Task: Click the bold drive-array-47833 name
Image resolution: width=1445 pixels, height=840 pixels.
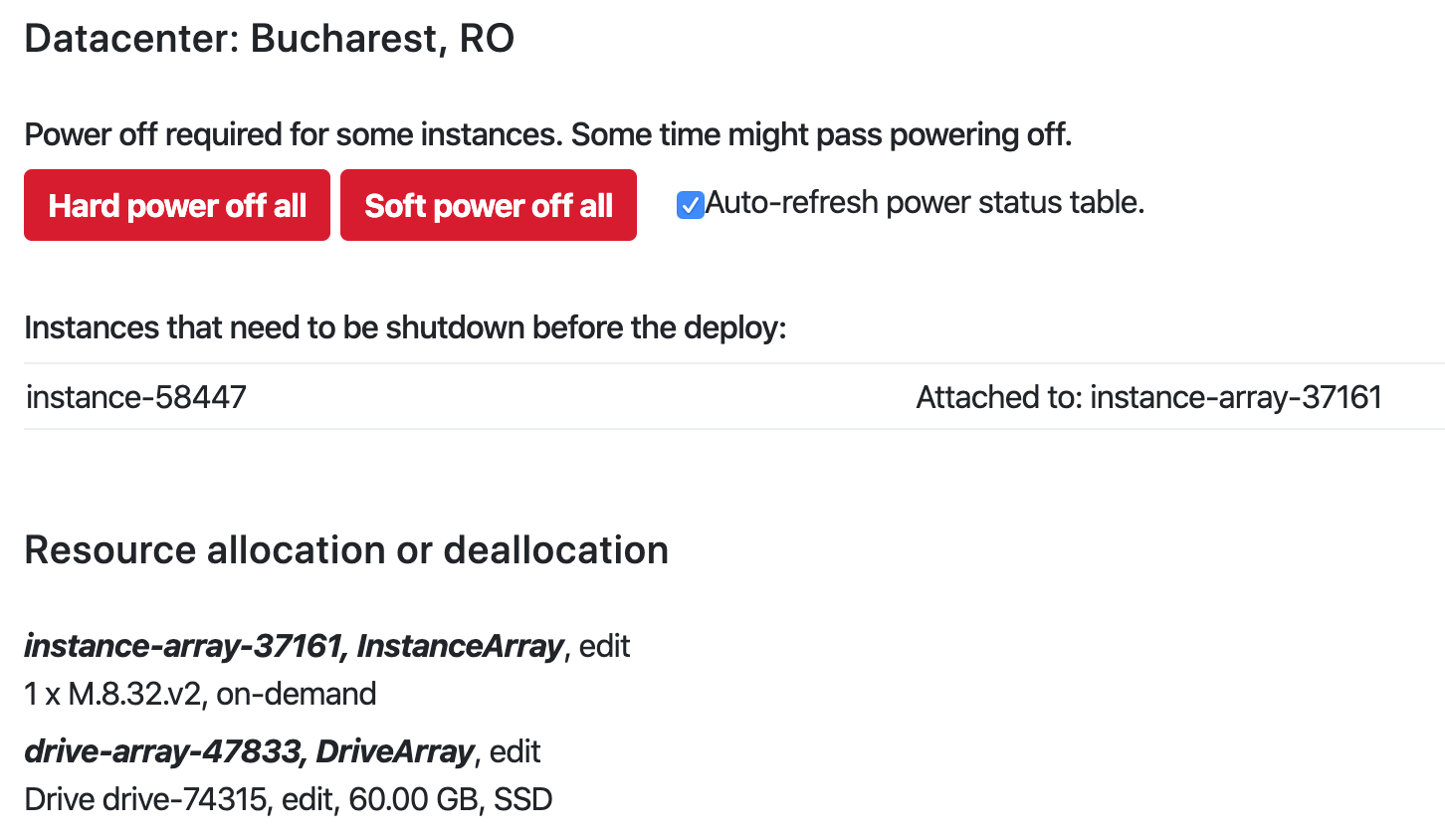Action: coord(162,751)
